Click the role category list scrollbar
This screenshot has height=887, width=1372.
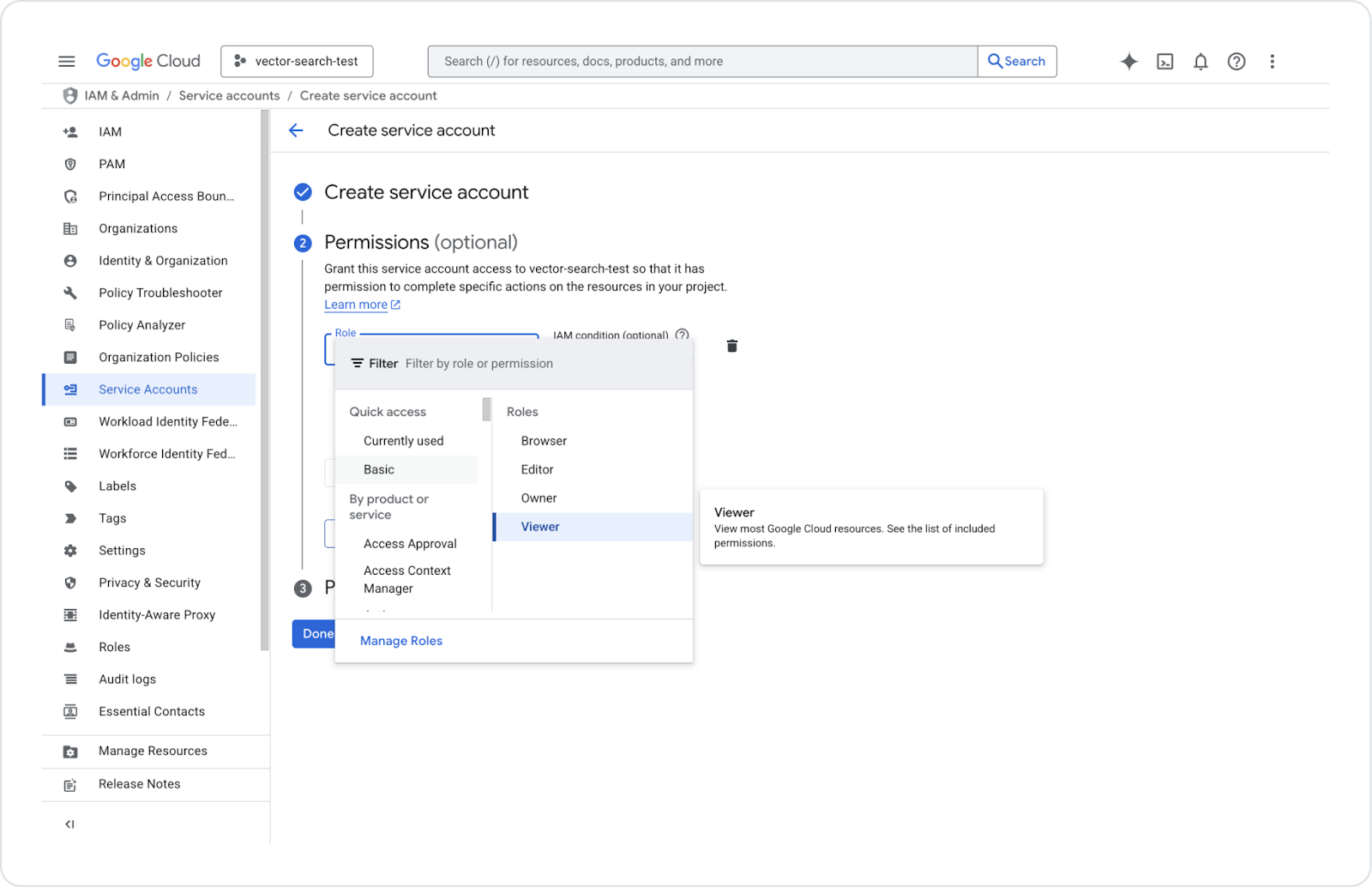(486, 409)
